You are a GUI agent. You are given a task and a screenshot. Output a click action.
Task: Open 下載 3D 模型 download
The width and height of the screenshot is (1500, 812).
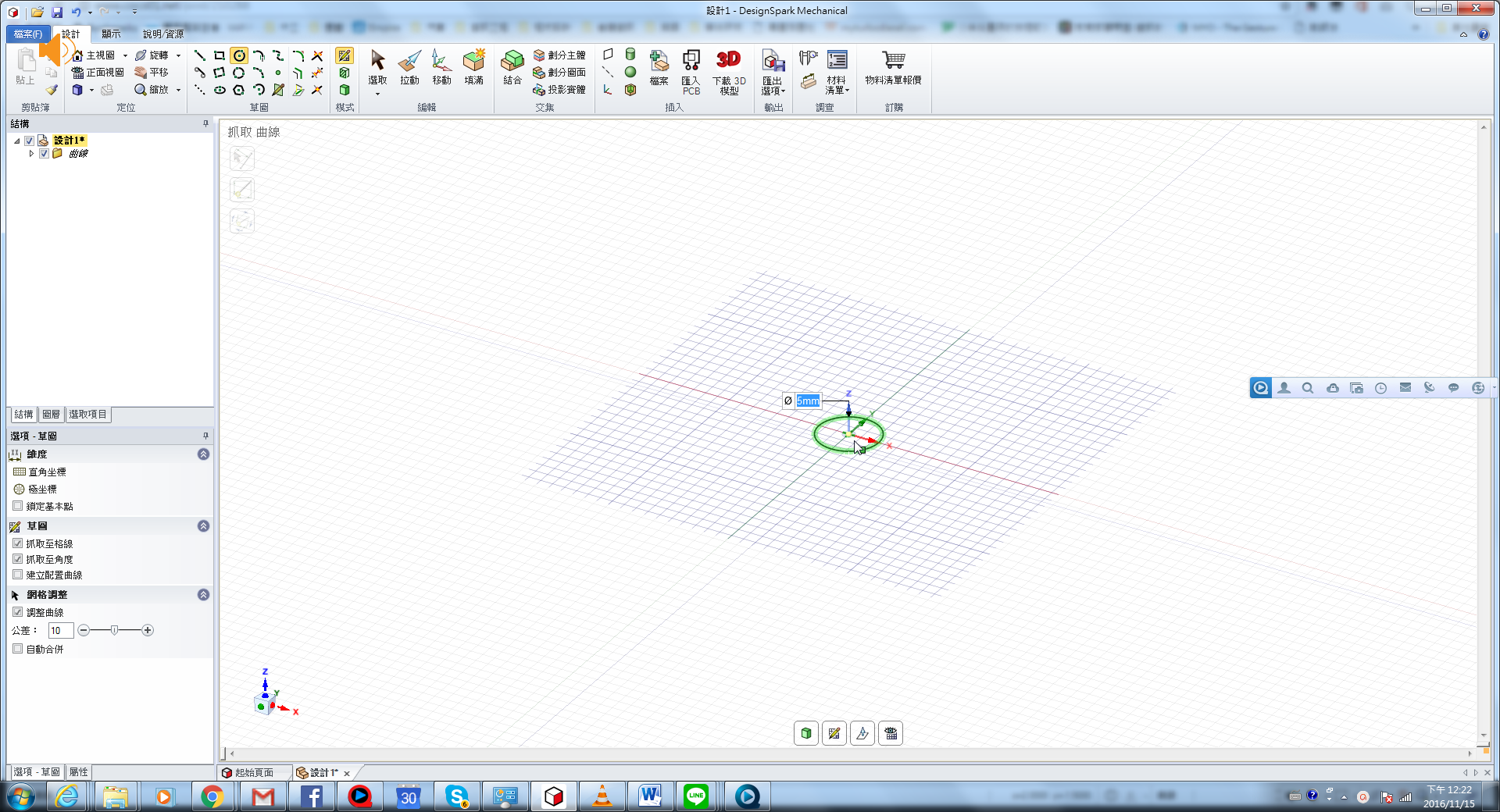coord(729,72)
